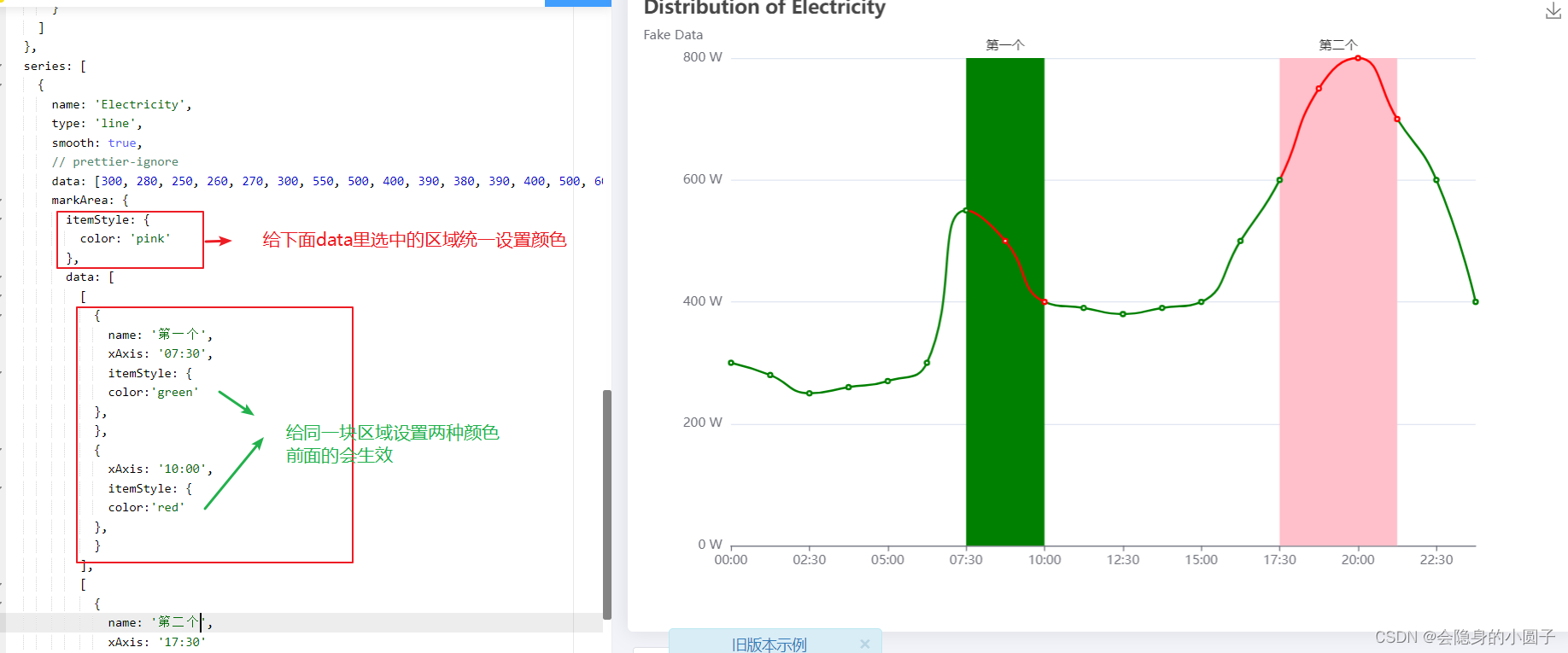Select the 07:30 point at the green area's top edge
1568x653 pixels.
(x=966, y=210)
